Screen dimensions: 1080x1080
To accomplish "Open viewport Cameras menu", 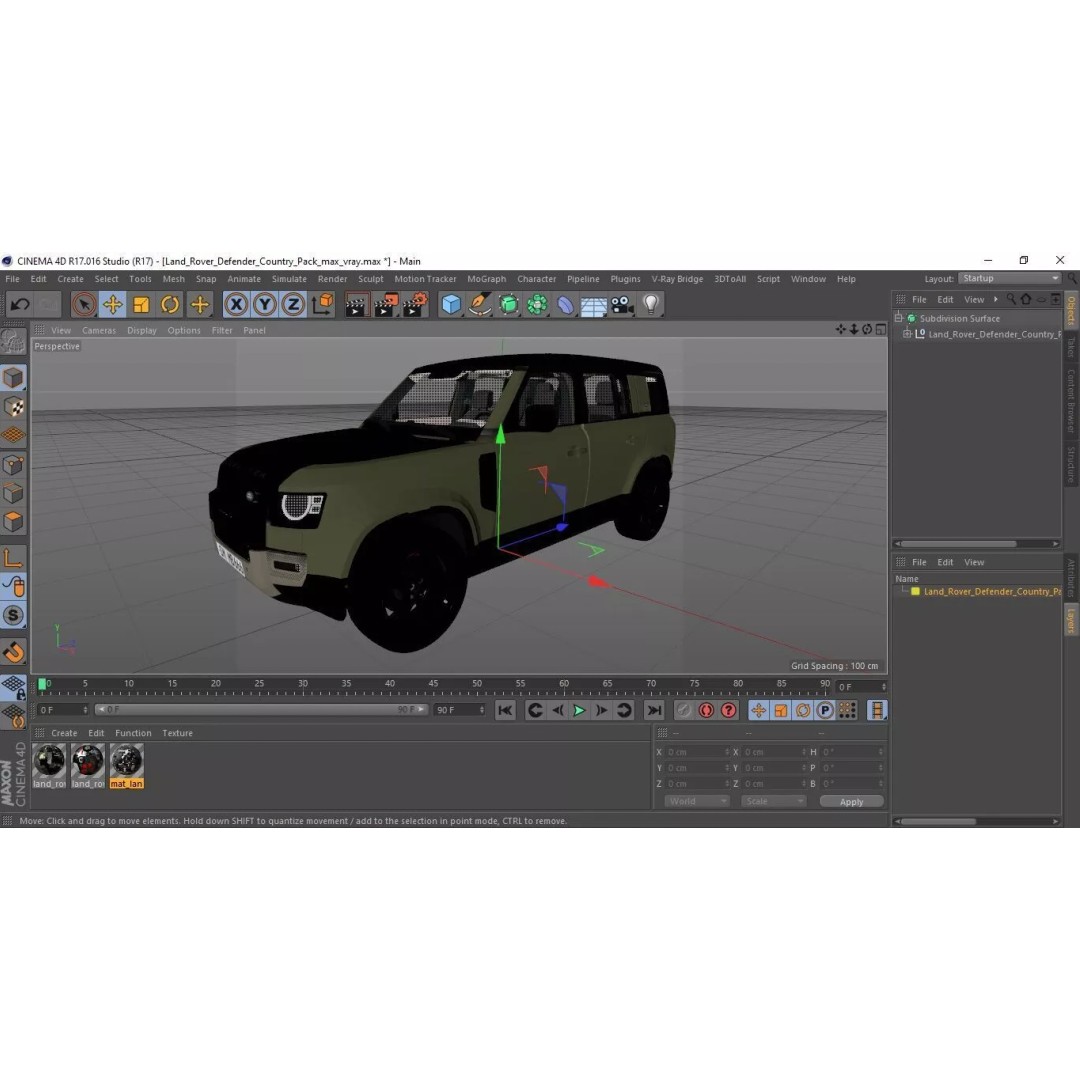I will 98,331.
